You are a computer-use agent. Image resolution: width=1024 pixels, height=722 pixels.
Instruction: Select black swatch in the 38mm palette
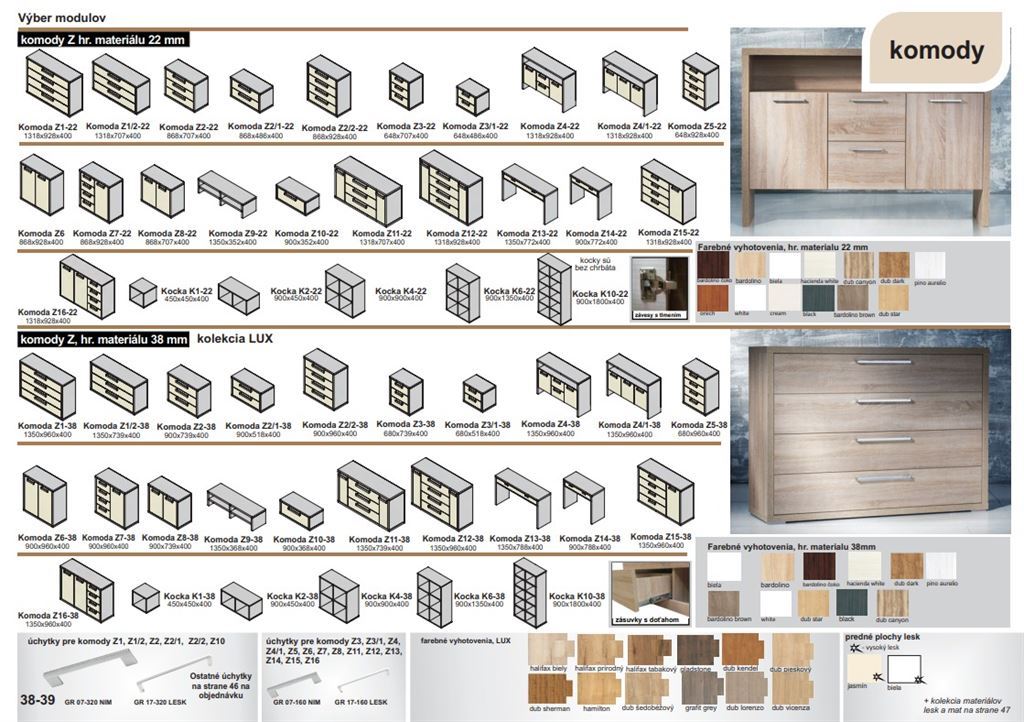[x=851, y=603]
